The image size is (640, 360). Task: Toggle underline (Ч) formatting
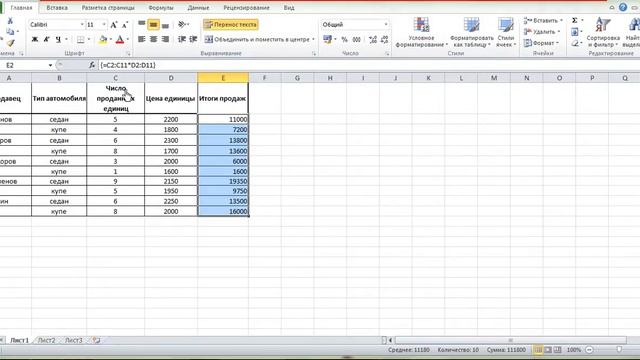(x=58, y=40)
